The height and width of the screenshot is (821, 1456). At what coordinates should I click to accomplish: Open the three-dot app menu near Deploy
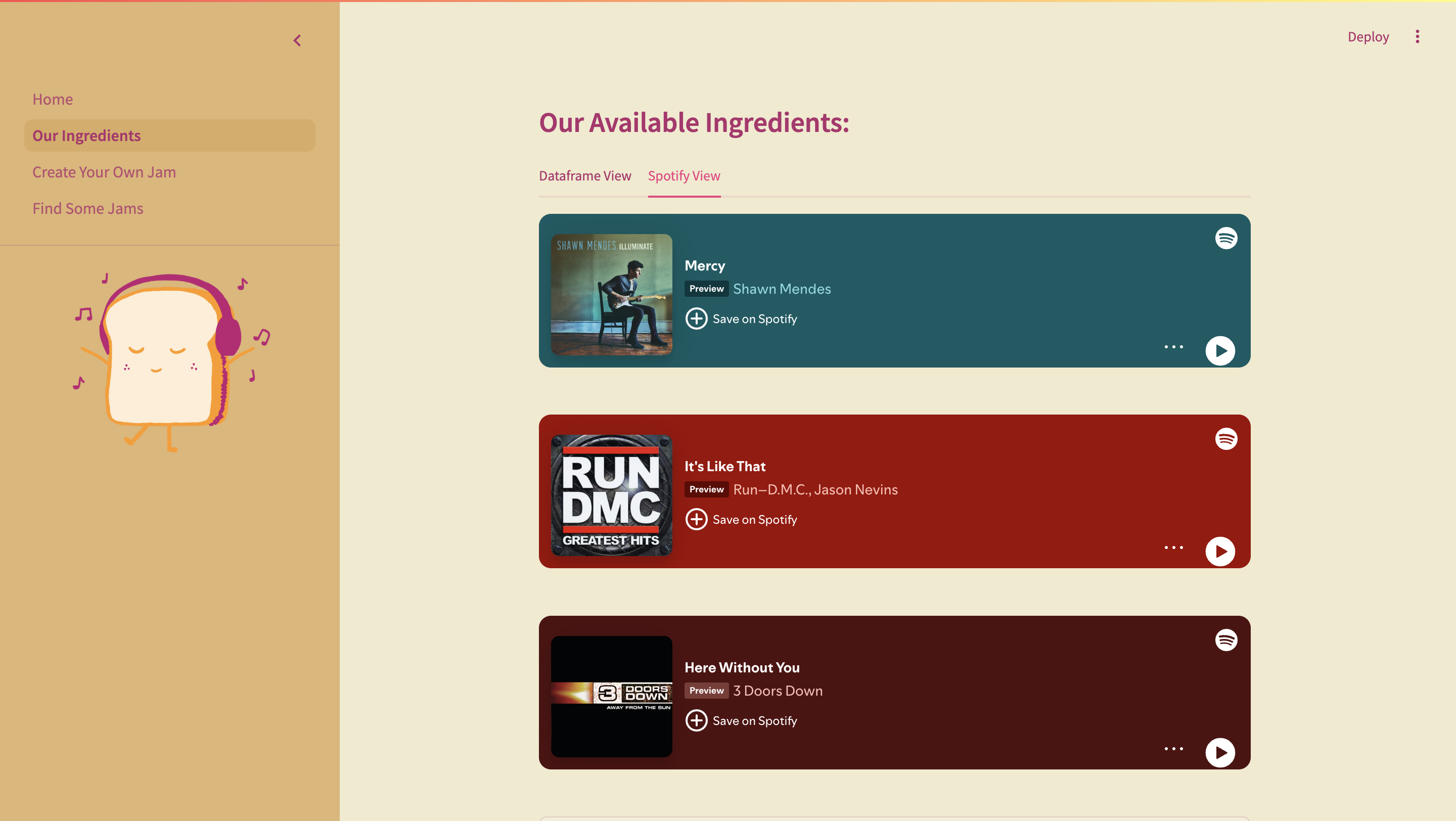coord(1417,37)
